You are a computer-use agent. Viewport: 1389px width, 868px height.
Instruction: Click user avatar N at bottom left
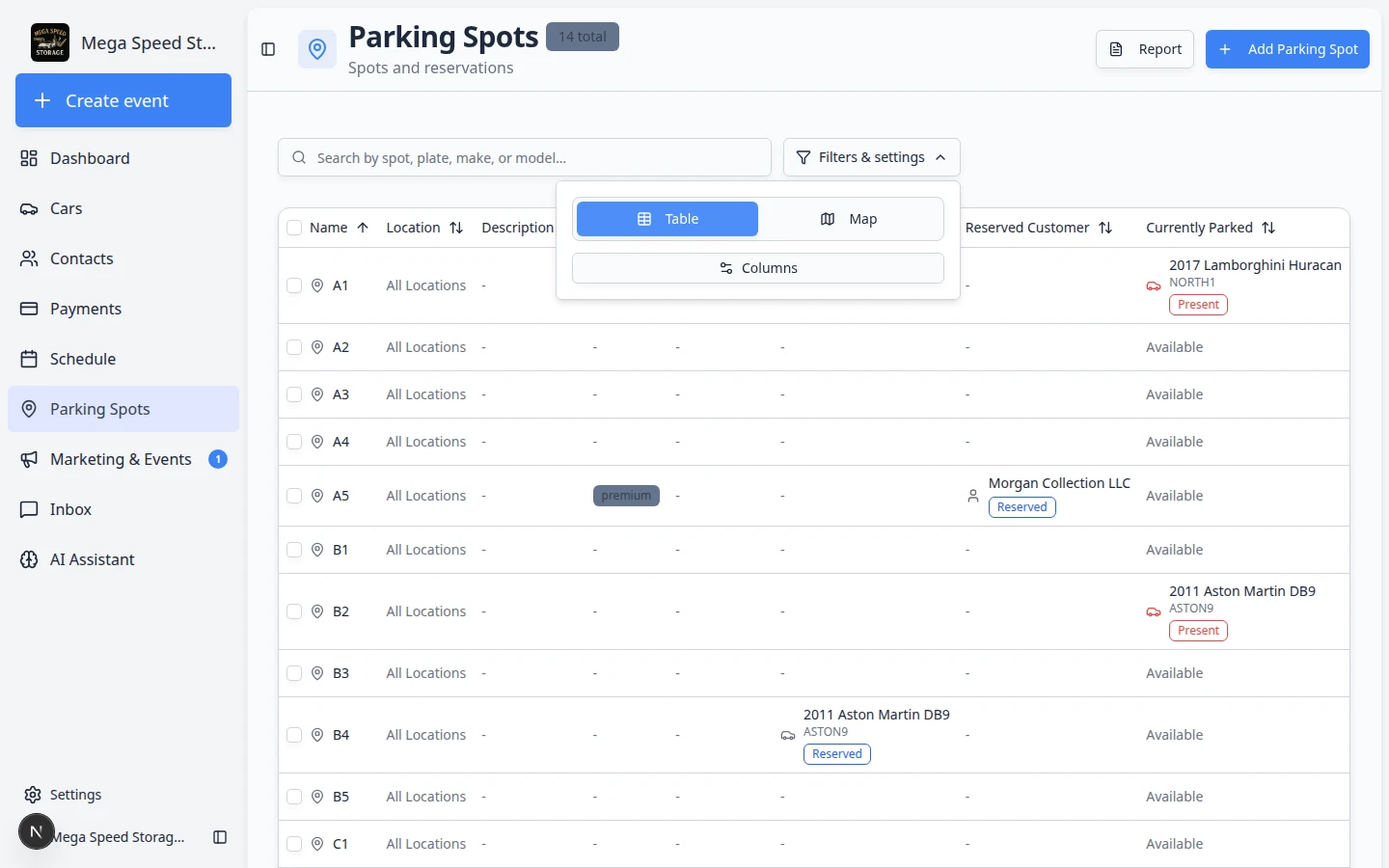tap(37, 831)
